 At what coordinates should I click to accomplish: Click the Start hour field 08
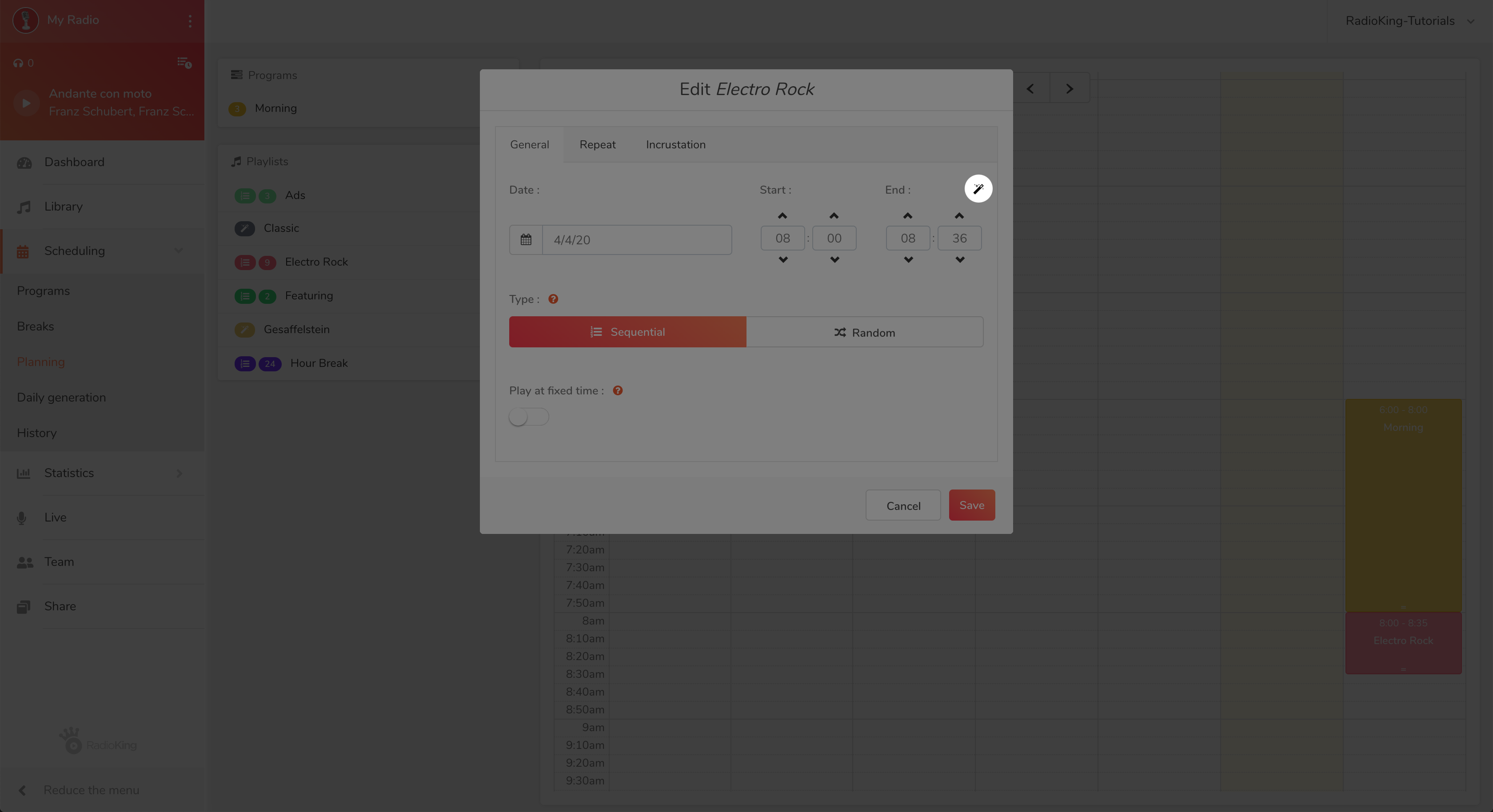tap(782, 238)
